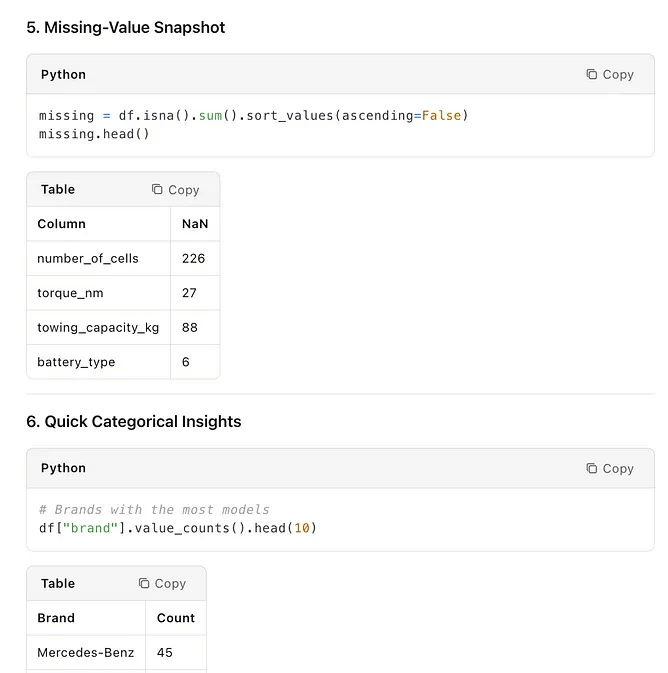Click copy icon above NaN table
Image resolution: width=668 pixels, height=673 pixels.
click(x=157, y=189)
